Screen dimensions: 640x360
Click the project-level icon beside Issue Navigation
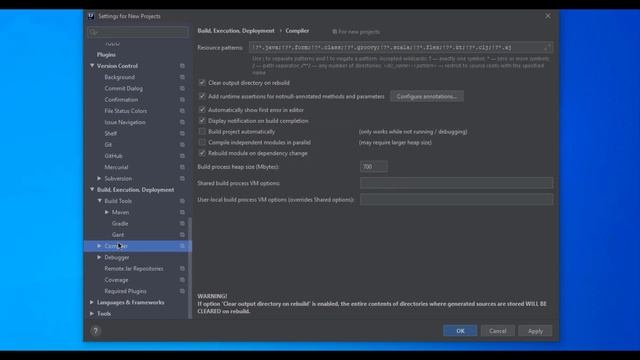(182, 122)
